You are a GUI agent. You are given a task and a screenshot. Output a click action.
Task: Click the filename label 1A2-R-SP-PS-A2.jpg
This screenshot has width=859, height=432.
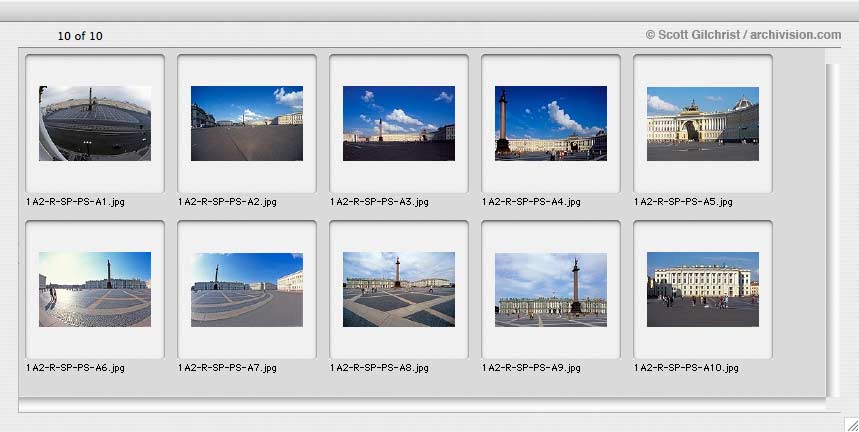227,202
